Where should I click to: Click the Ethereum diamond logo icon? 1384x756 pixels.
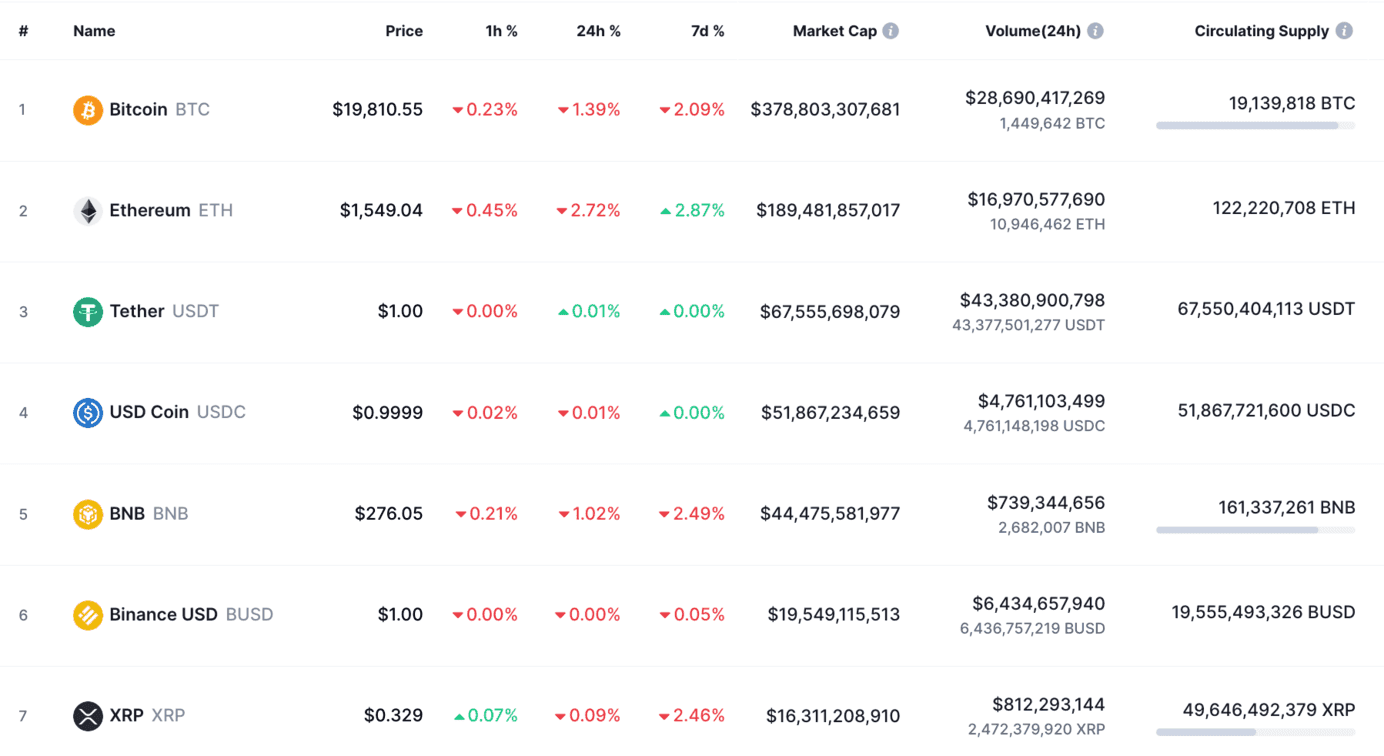[x=88, y=211]
